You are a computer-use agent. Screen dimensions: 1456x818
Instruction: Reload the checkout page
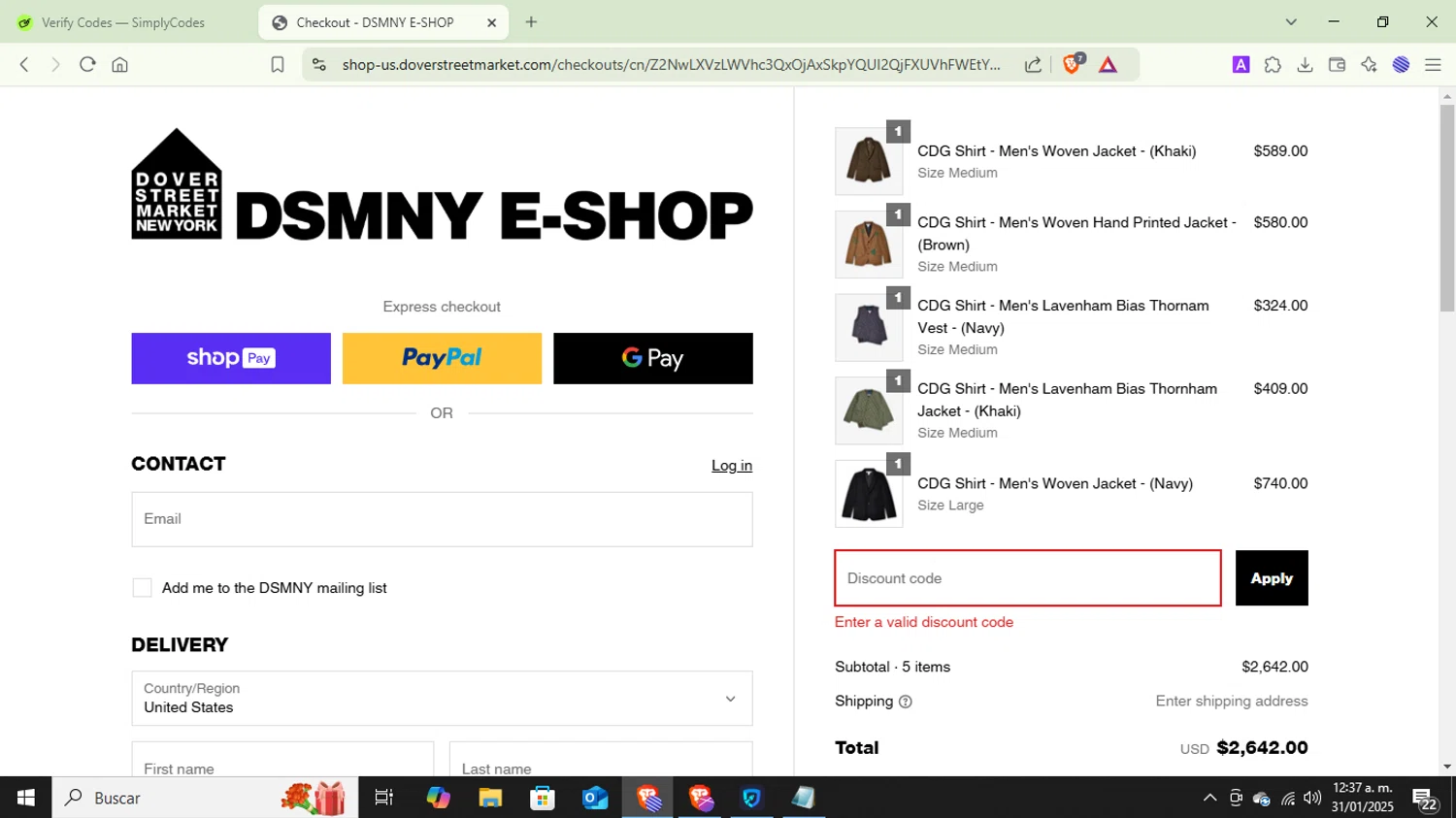(87, 65)
